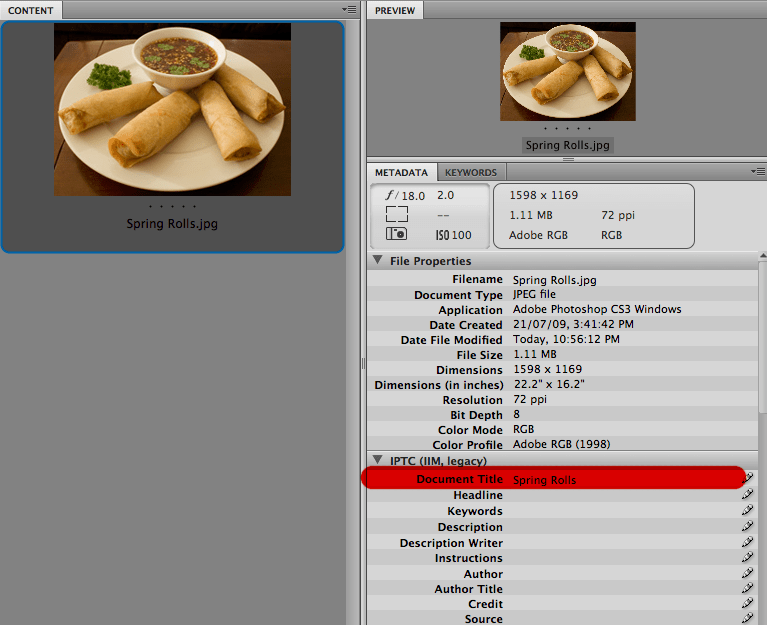This screenshot has width=767, height=625.
Task: Collapse the File Properties section
Action: (x=377, y=260)
